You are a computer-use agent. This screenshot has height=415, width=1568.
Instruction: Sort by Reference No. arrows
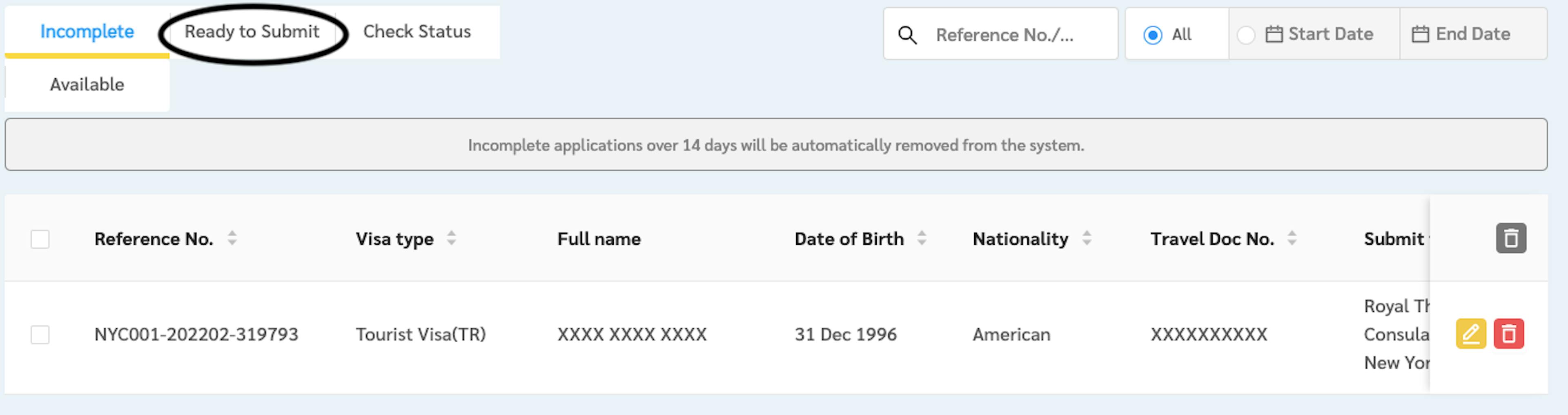232,238
